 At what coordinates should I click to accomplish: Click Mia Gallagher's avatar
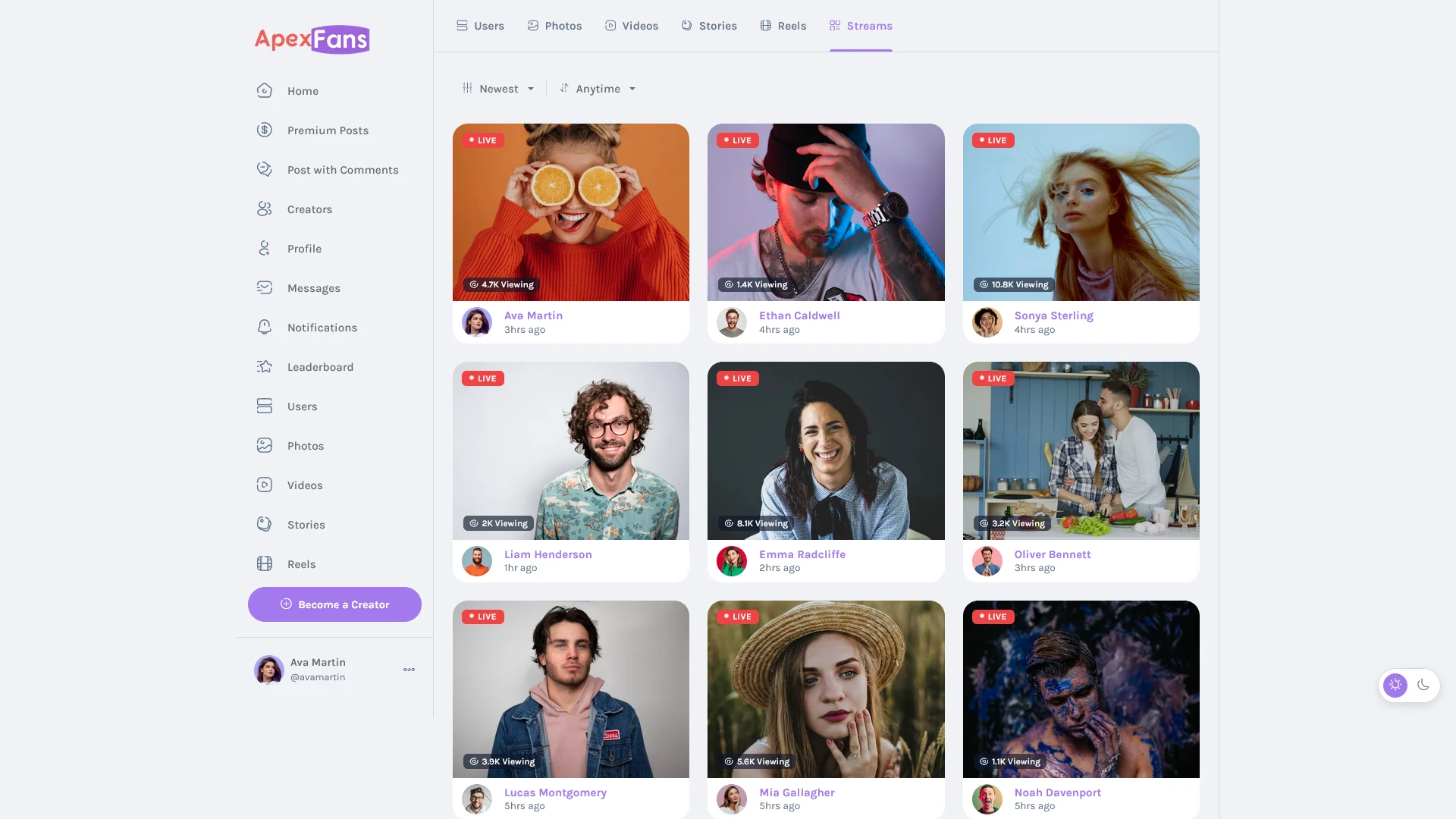click(x=732, y=799)
